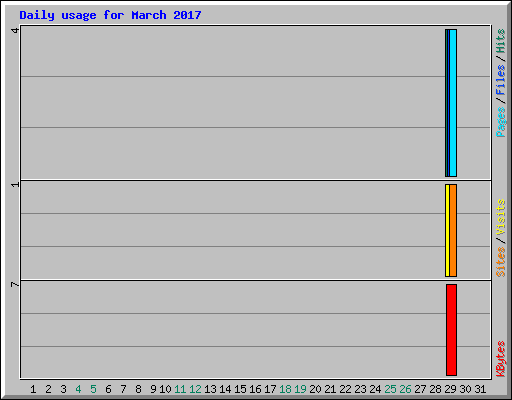Click the 'Hits' legend label
Screen dimensions: 512x400
click(500, 41)
